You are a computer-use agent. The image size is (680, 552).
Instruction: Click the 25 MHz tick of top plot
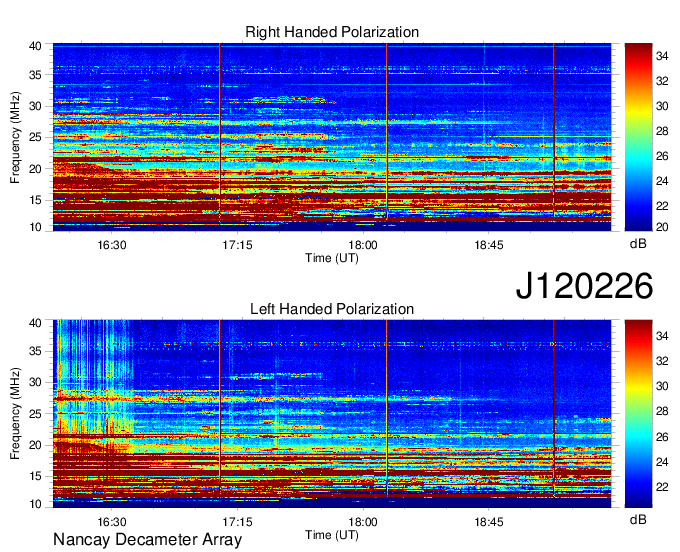(x=36, y=137)
